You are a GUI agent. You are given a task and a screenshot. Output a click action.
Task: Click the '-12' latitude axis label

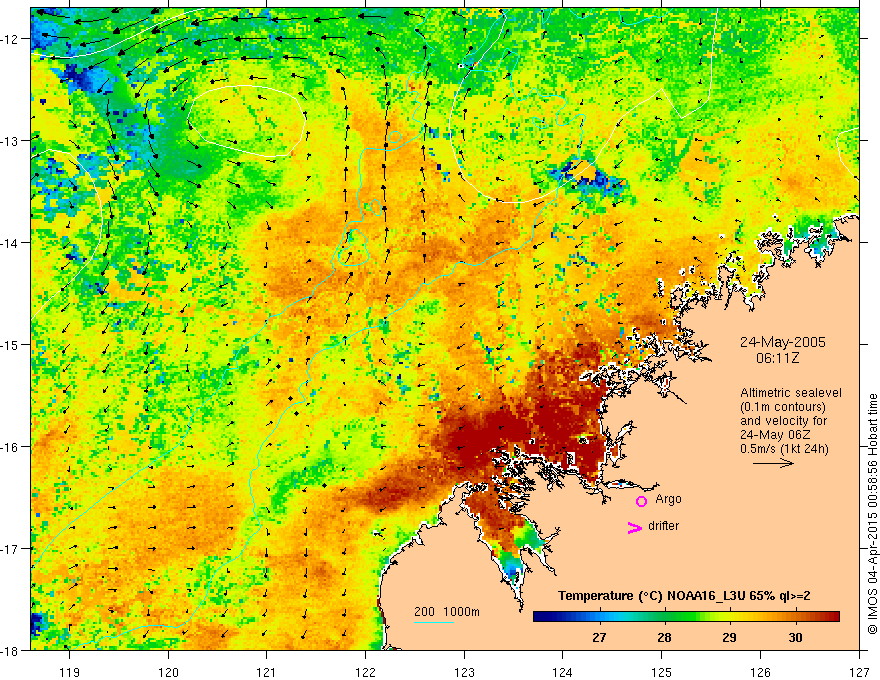point(10,39)
